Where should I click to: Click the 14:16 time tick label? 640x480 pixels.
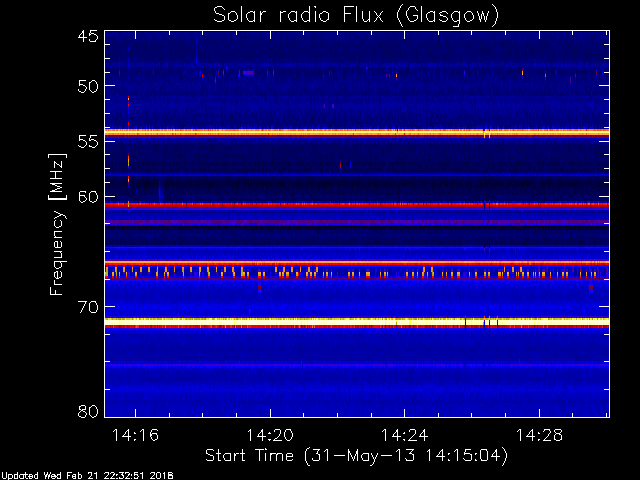click(x=135, y=435)
